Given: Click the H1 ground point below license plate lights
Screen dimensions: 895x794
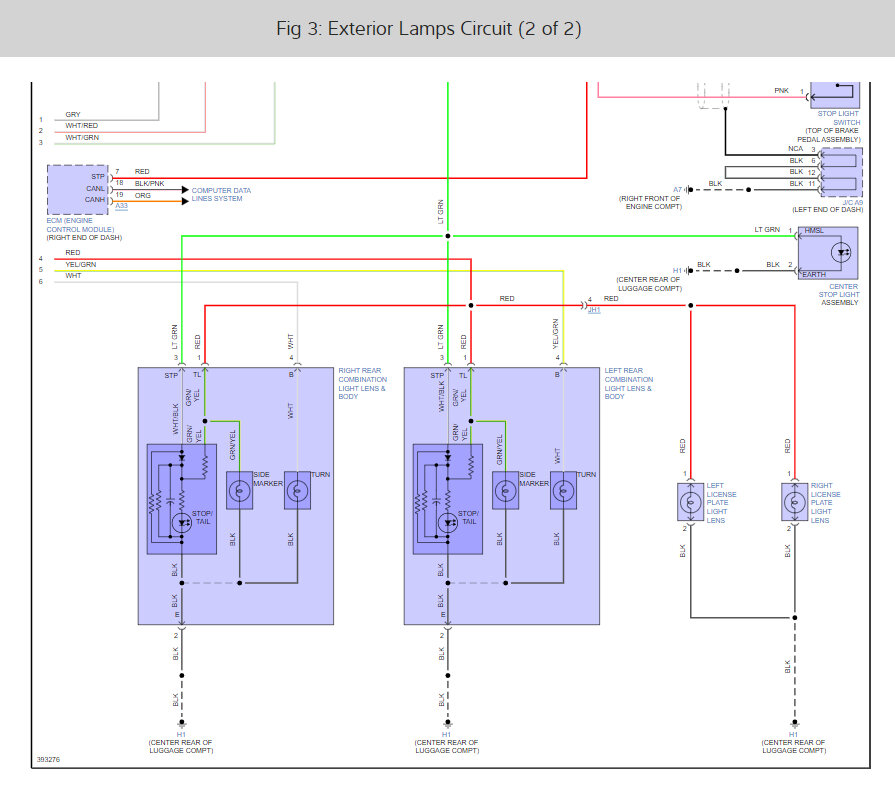Looking at the screenshot, I should (795, 723).
